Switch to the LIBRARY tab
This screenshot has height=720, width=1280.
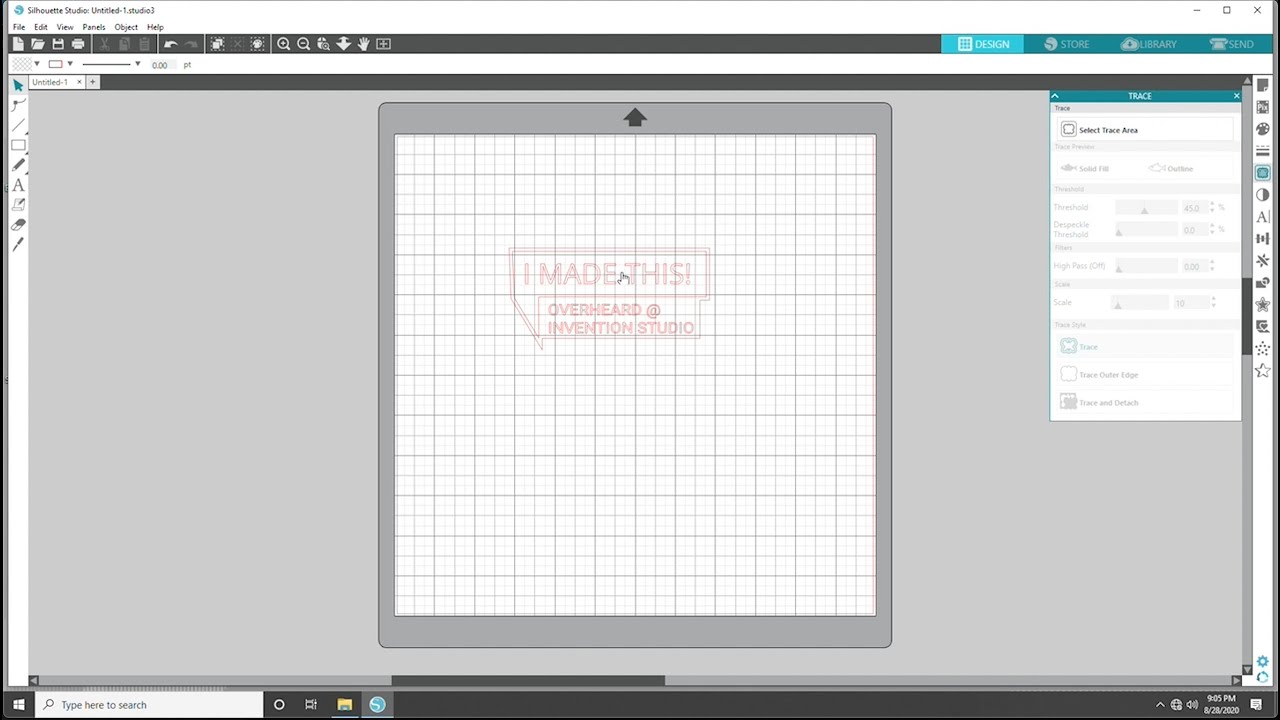(1149, 44)
